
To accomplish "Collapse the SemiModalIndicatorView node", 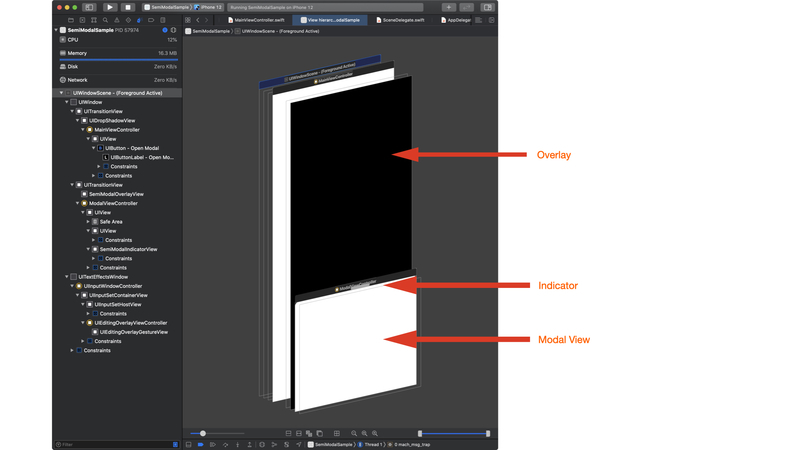I will 88,249.
